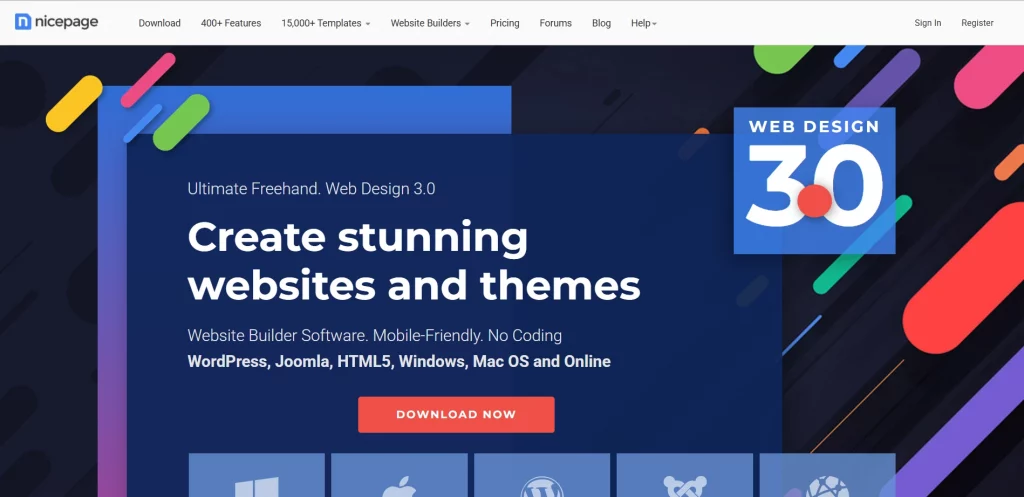Click the Web Design 3.0 badge
The image size is (1024, 497).
(x=814, y=180)
